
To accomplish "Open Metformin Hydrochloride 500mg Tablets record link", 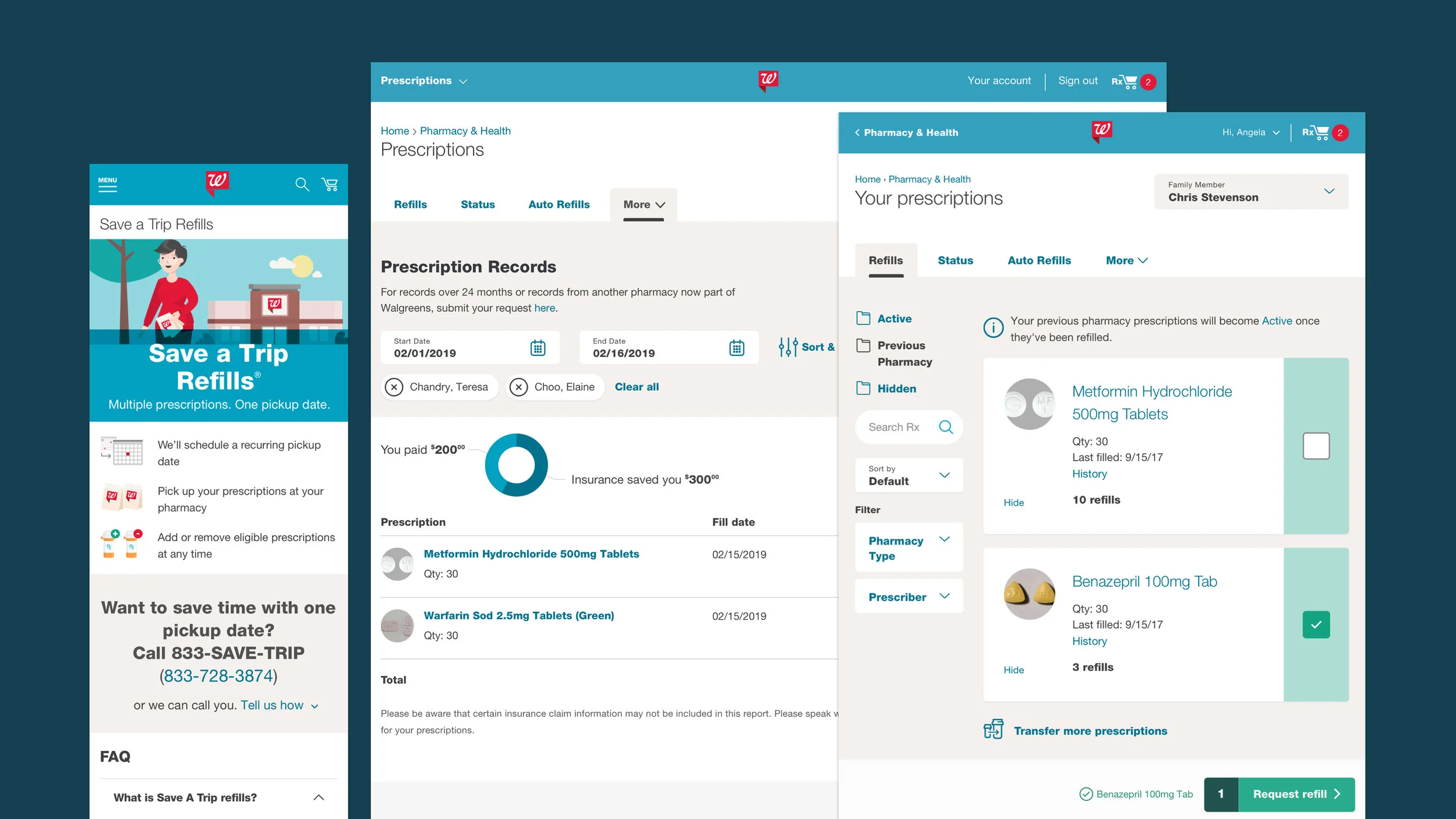I will 531,554.
